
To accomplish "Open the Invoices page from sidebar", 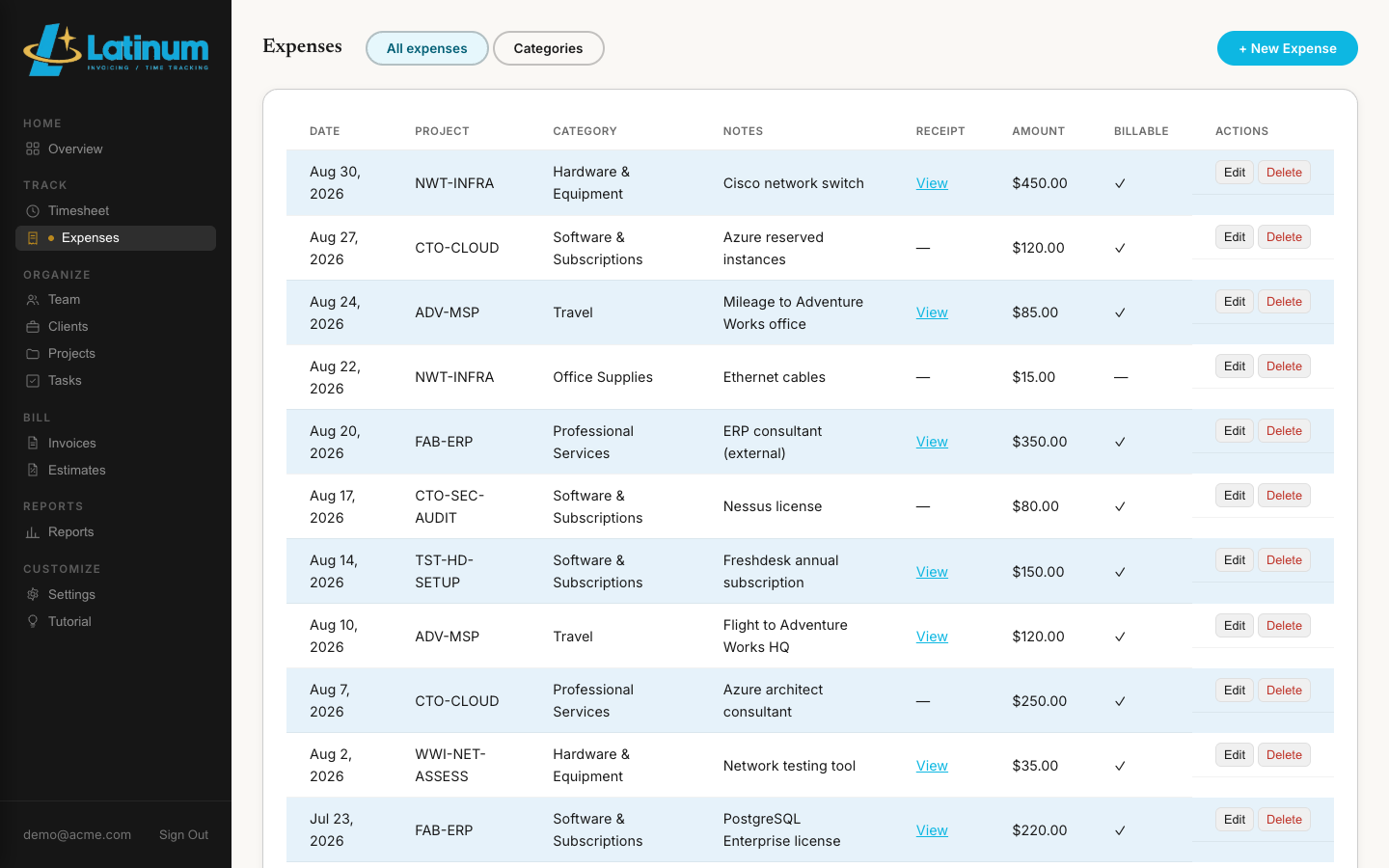I will [116, 444].
